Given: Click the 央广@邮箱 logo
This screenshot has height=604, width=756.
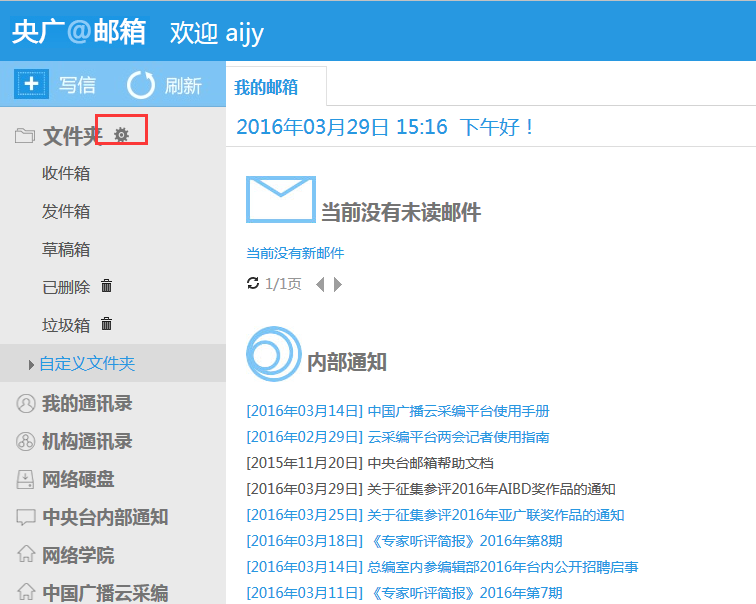Looking at the screenshot, I should [x=79, y=32].
